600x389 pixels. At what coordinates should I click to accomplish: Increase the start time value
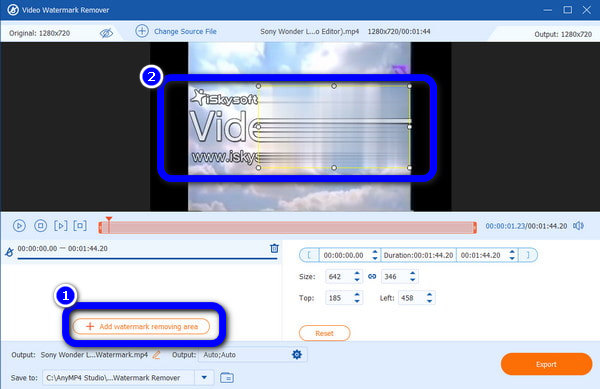point(375,252)
